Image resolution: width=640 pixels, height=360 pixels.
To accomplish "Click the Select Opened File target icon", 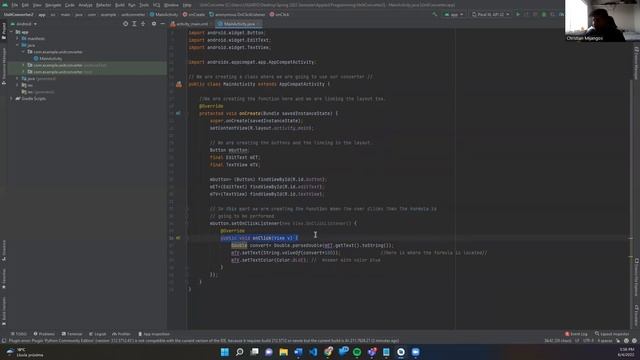I will [125, 24].
